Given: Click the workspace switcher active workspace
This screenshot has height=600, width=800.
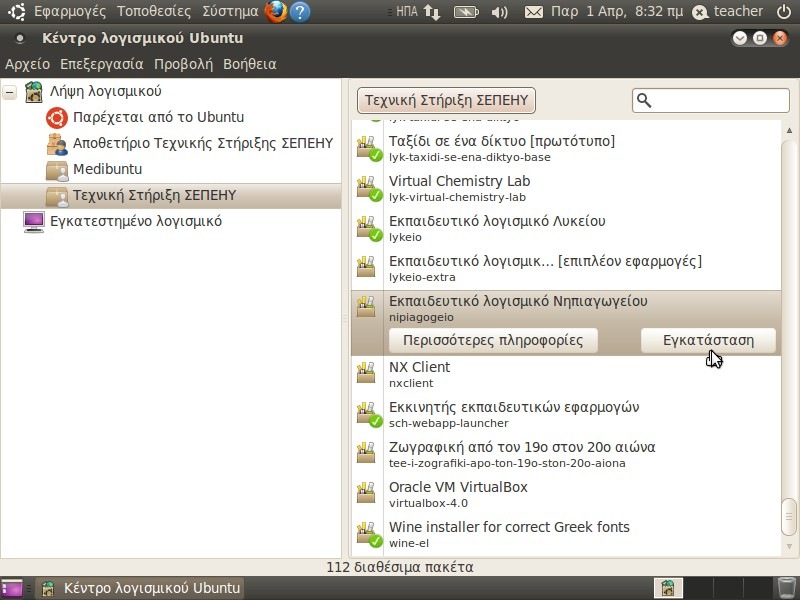Looking at the screenshot, I should 668,588.
